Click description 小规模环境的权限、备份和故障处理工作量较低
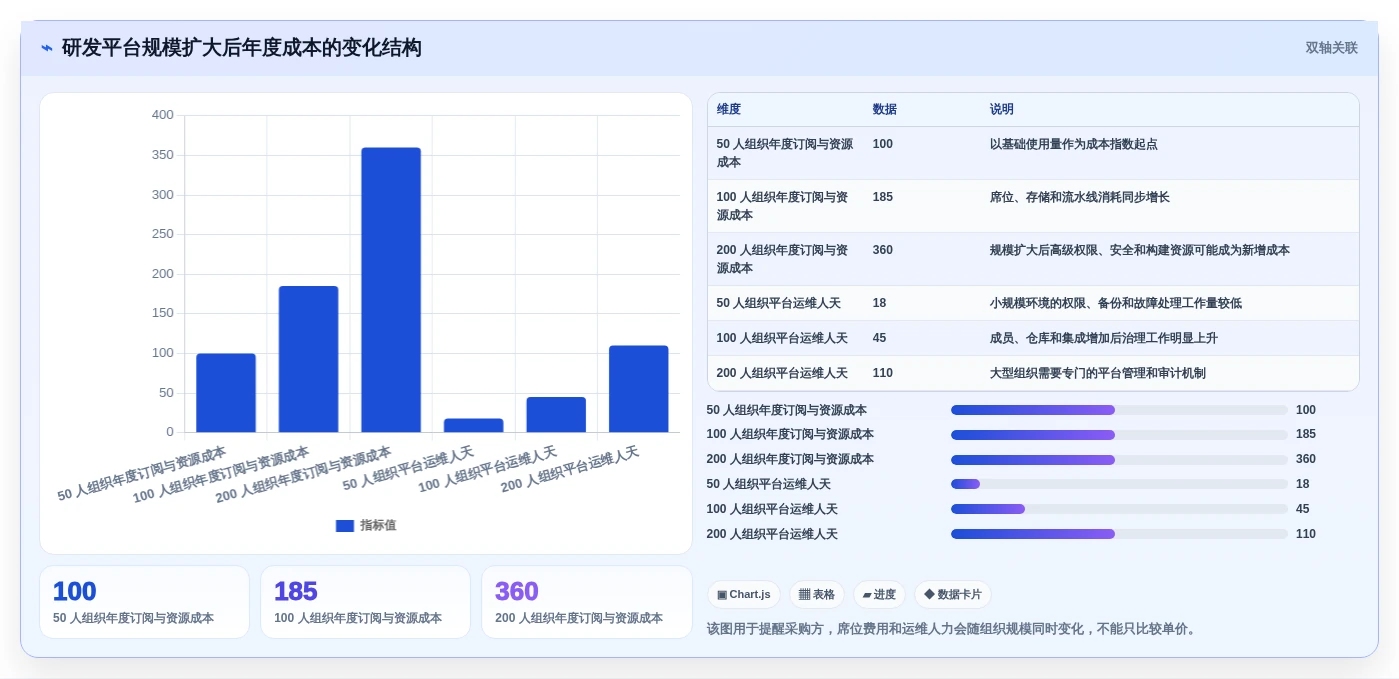The width and height of the screenshot is (1399, 679). (x=1116, y=303)
